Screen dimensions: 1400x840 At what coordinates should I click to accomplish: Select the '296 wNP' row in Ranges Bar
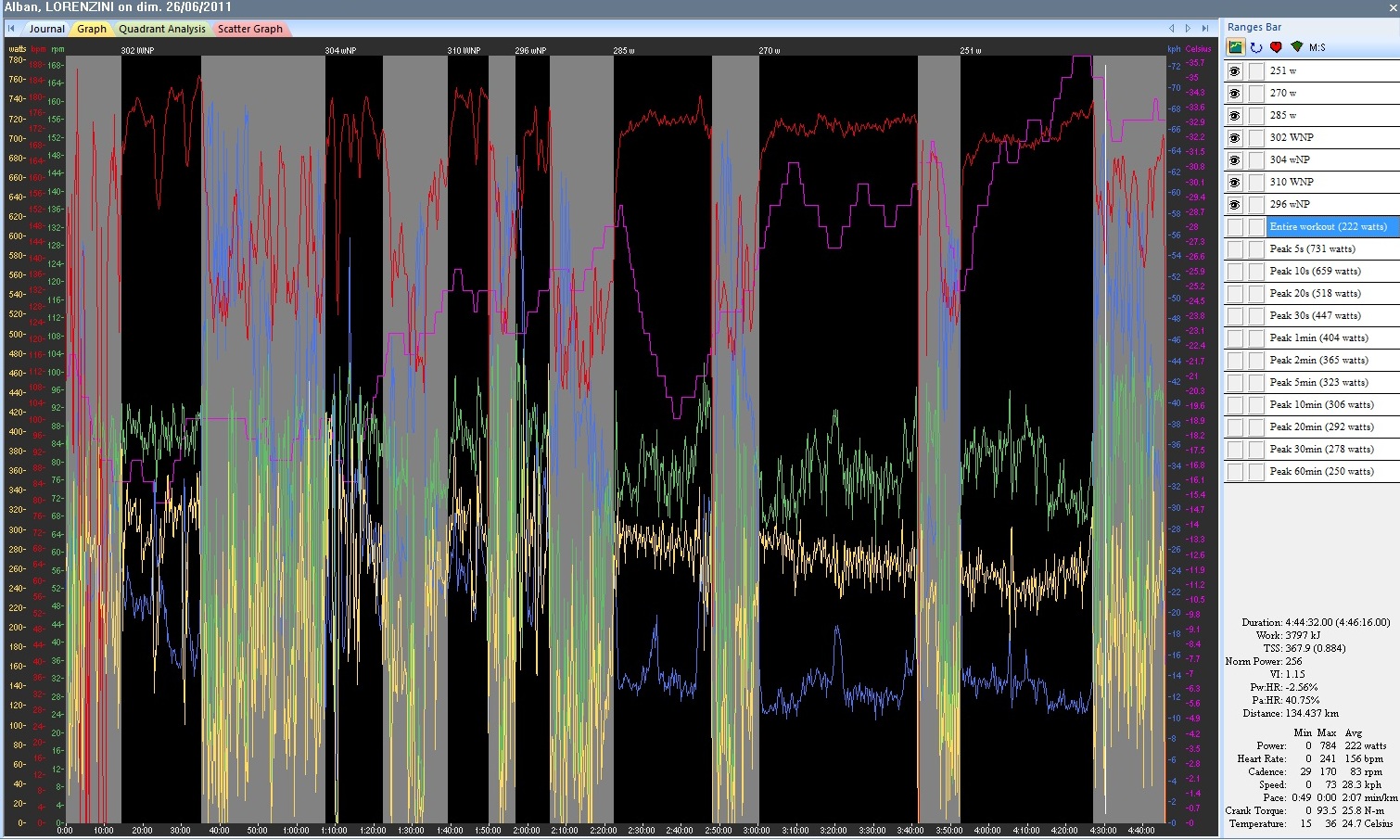point(1333,204)
